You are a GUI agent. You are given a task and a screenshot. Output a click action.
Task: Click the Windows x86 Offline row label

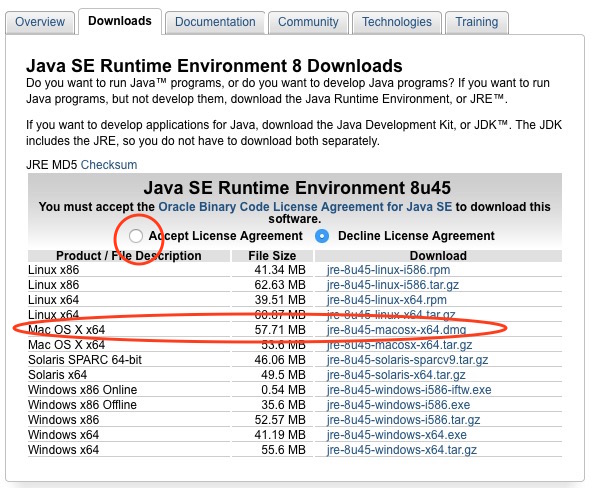(x=82, y=405)
